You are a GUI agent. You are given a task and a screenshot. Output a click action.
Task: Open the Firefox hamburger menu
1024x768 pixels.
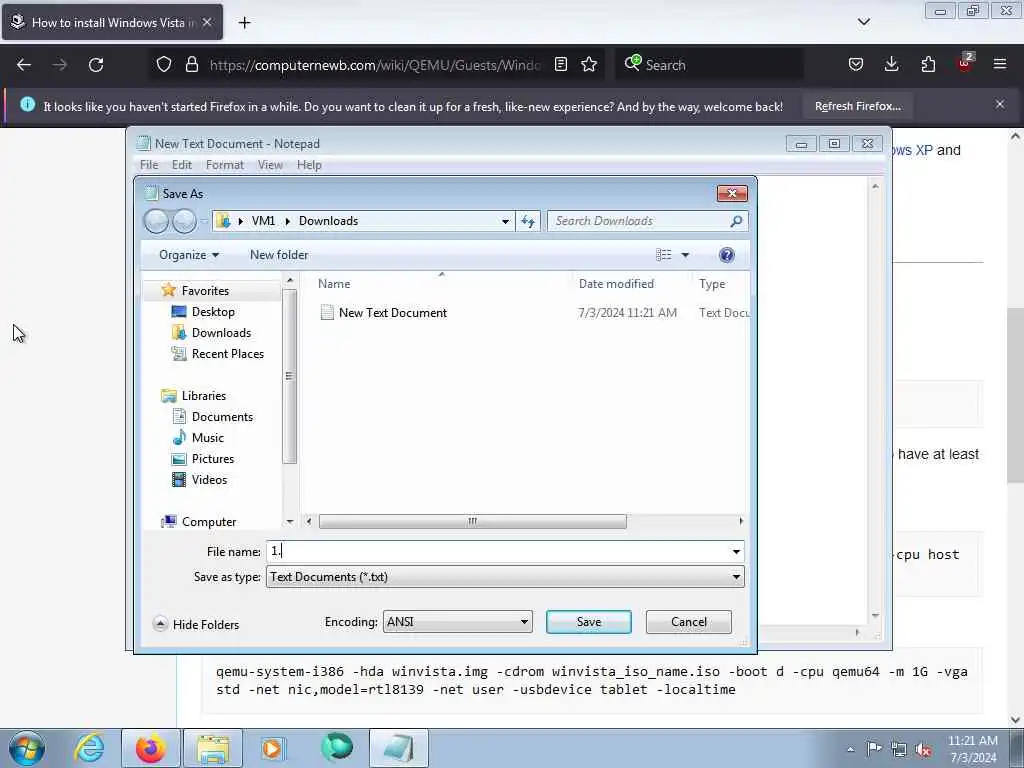pos(1000,65)
